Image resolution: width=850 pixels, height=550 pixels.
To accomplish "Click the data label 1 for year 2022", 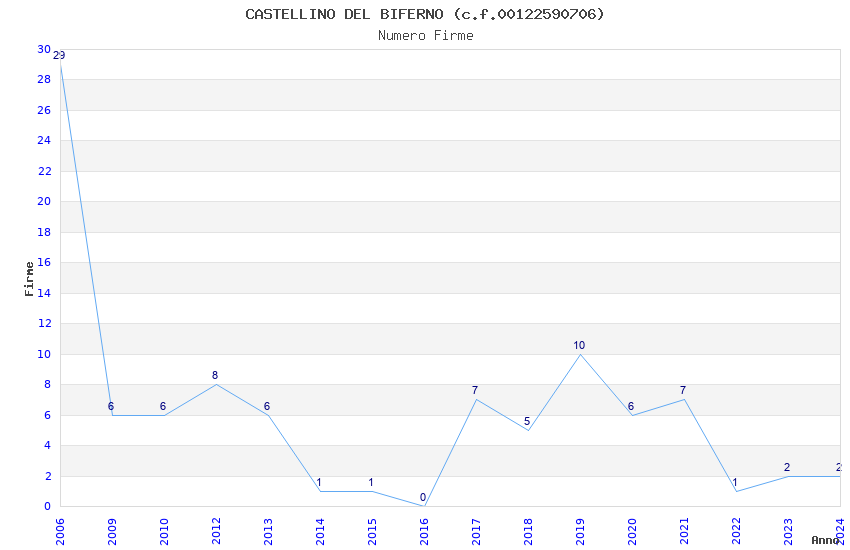I will 735,482.
